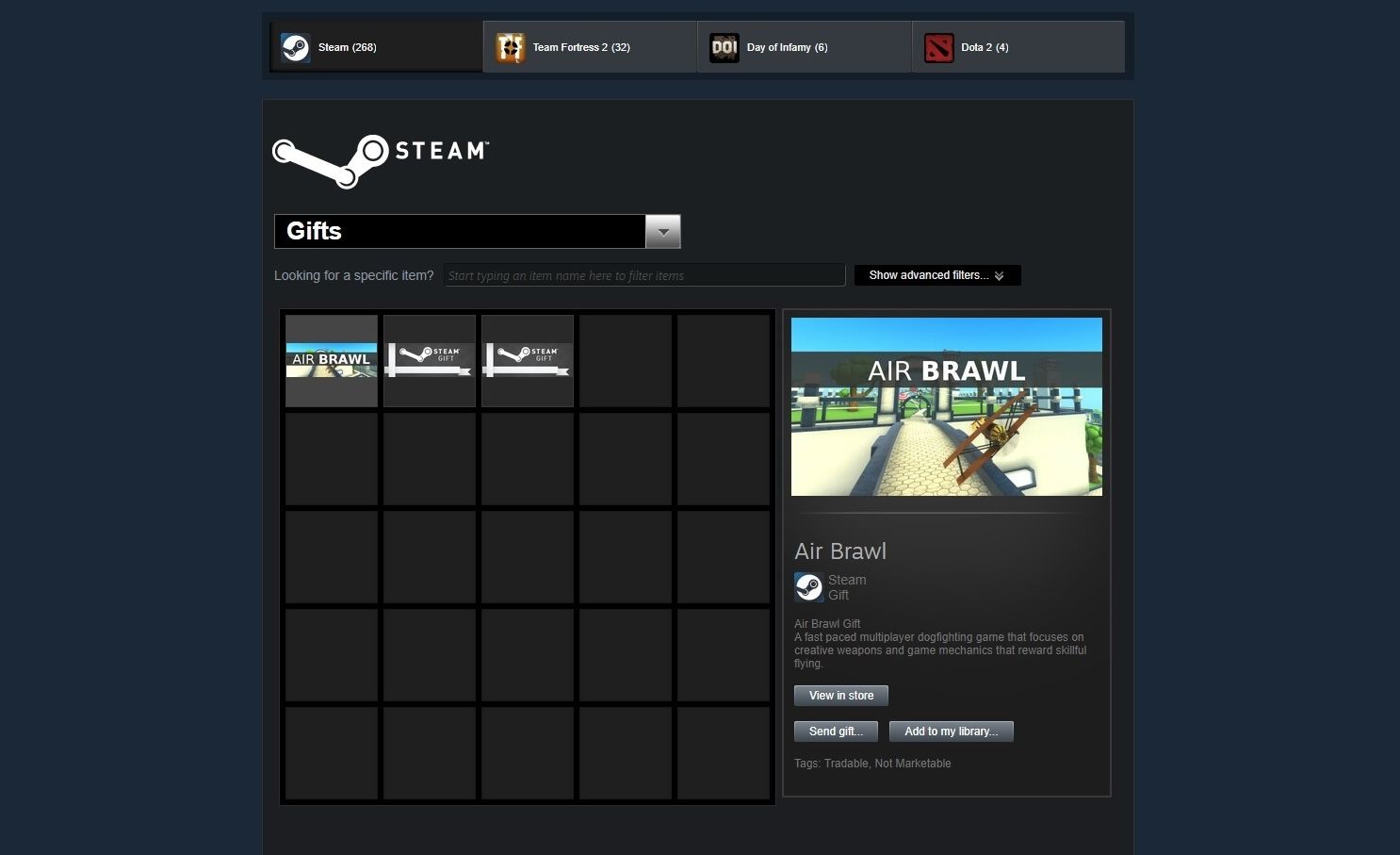Select the first Steam Gift item tile
Image resolution: width=1400 pixels, height=855 pixels.
coord(430,361)
